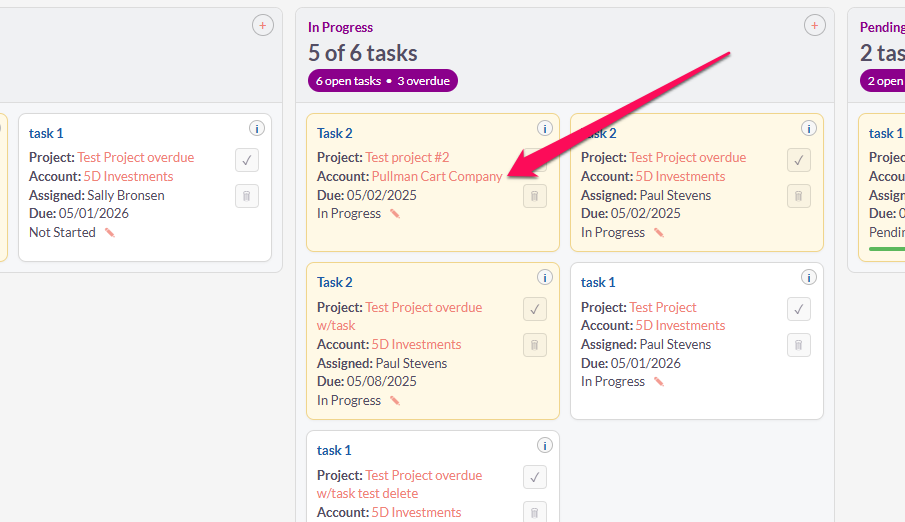Delete the task due 05/08/2025 via trash icon
The height and width of the screenshot is (522, 905).
[x=535, y=345]
